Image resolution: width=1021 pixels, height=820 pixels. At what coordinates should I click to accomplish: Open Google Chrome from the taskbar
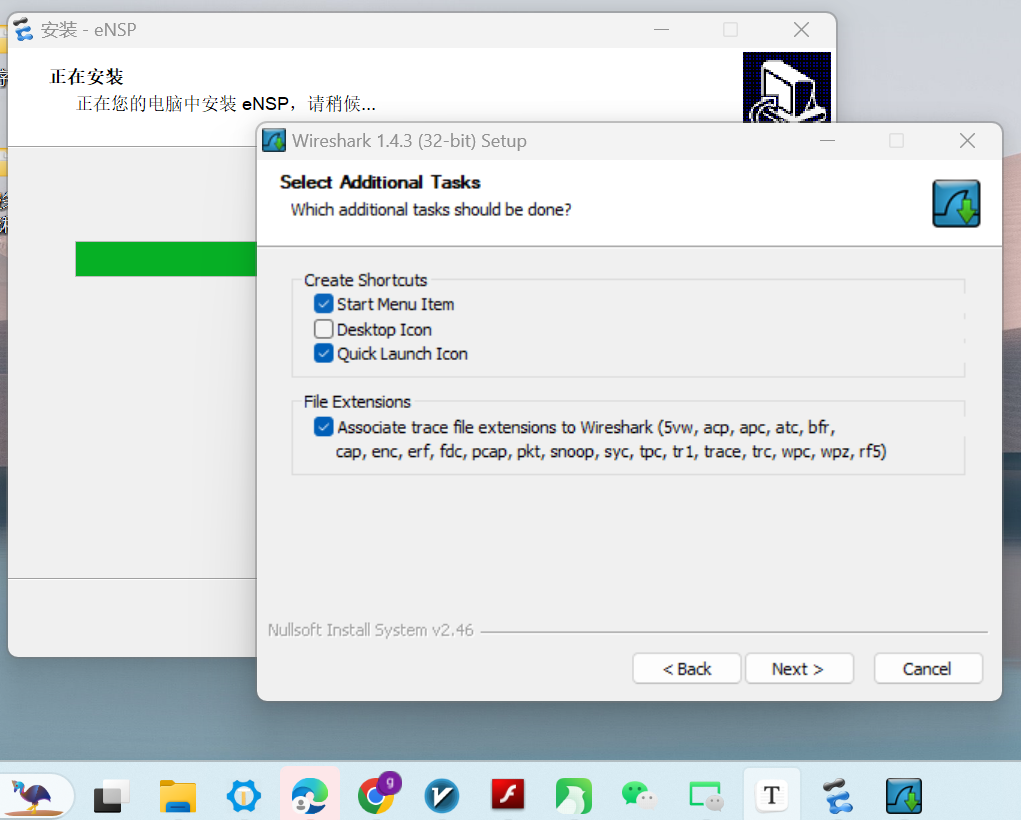[x=376, y=796]
